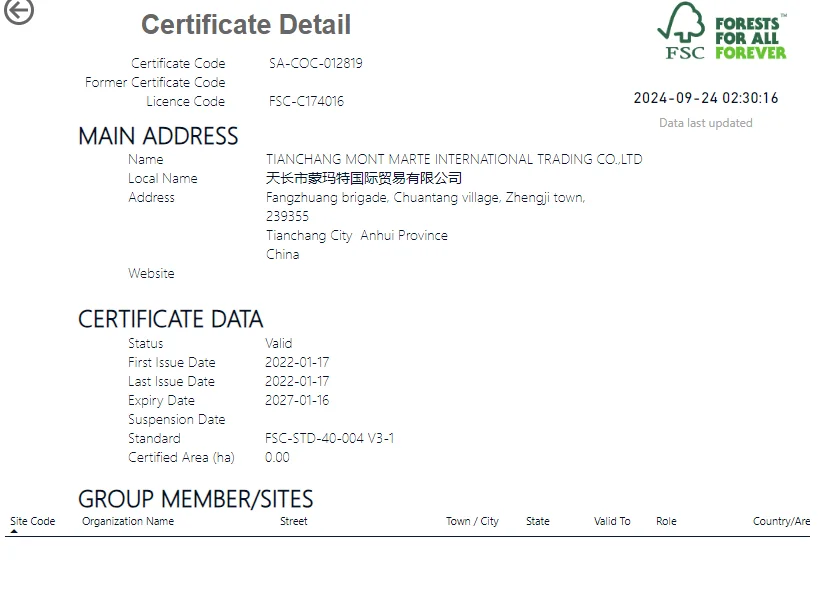Click the expiry date 2027-01-16
822x612 pixels.
[x=297, y=400]
